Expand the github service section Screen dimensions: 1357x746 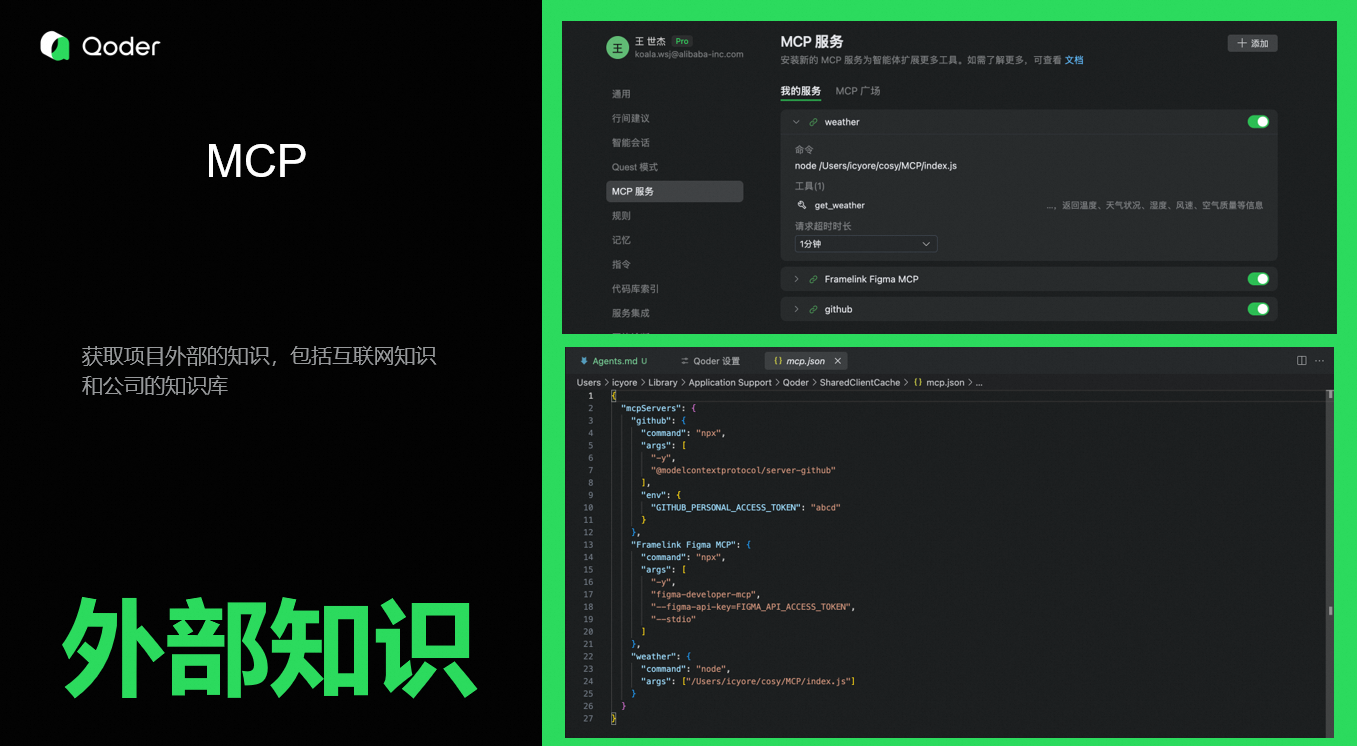click(x=796, y=309)
